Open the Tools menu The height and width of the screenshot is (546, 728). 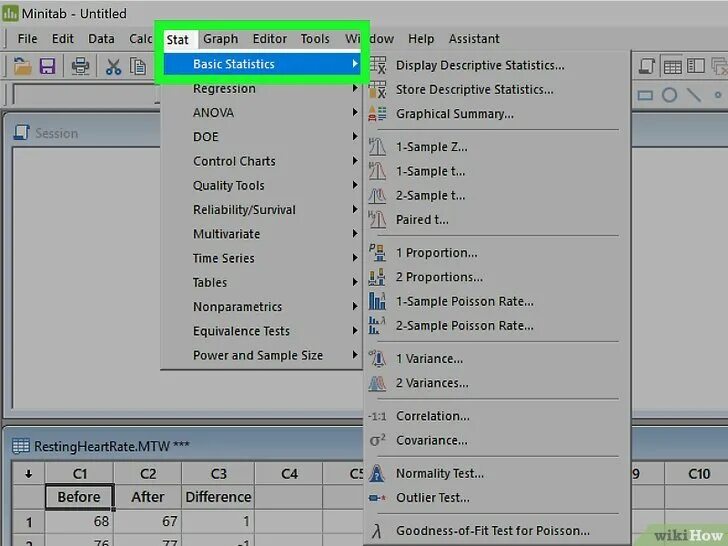315,39
